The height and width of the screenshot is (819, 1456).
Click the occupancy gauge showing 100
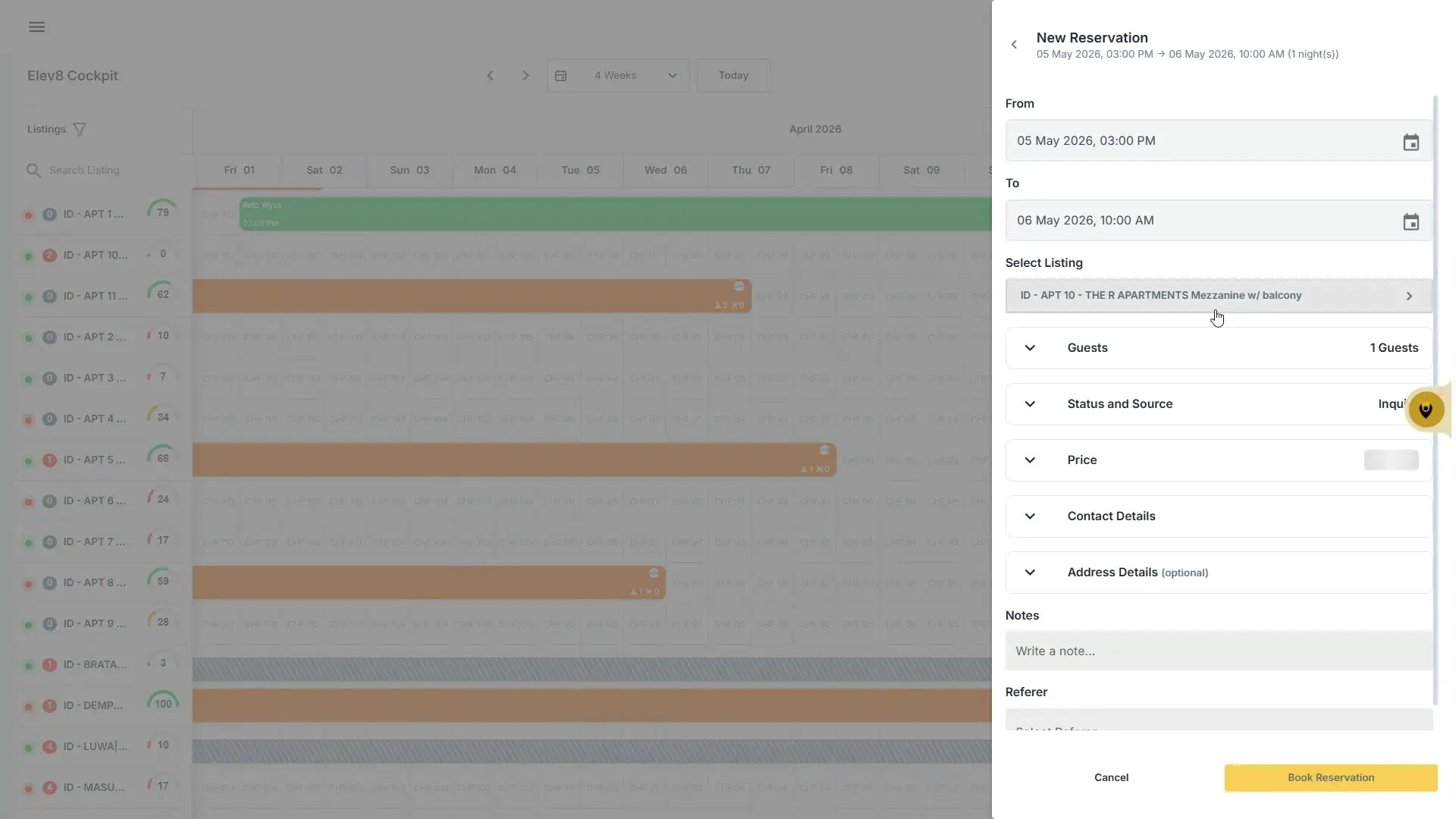(163, 704)
